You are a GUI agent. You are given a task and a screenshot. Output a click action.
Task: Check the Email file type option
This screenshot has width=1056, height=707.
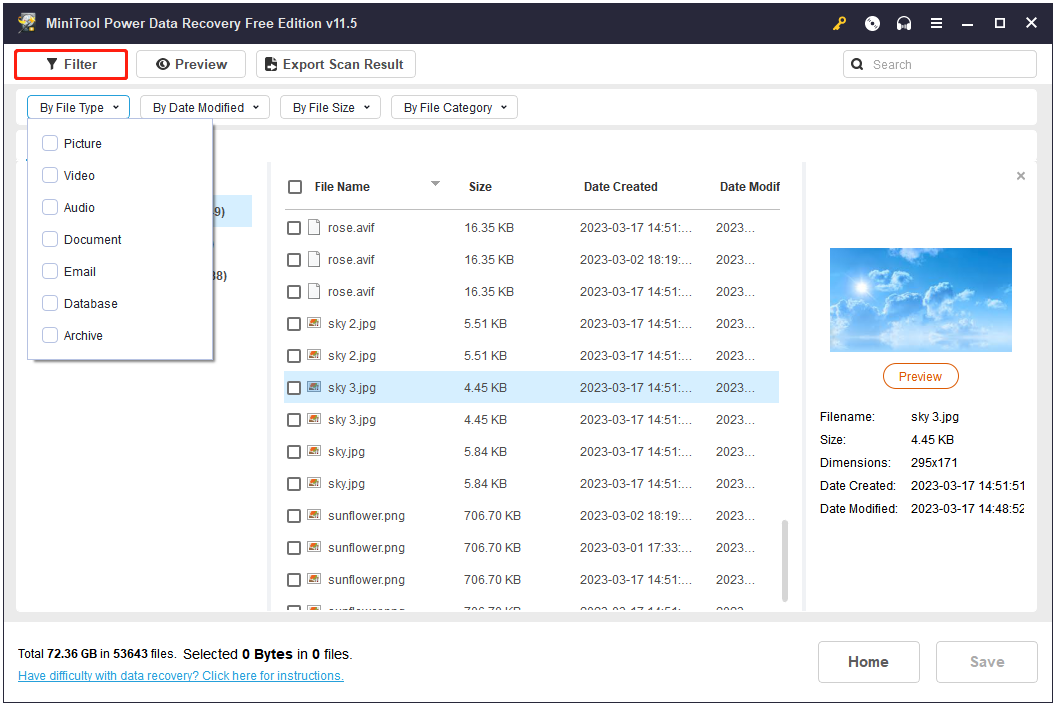click(50, 271)
